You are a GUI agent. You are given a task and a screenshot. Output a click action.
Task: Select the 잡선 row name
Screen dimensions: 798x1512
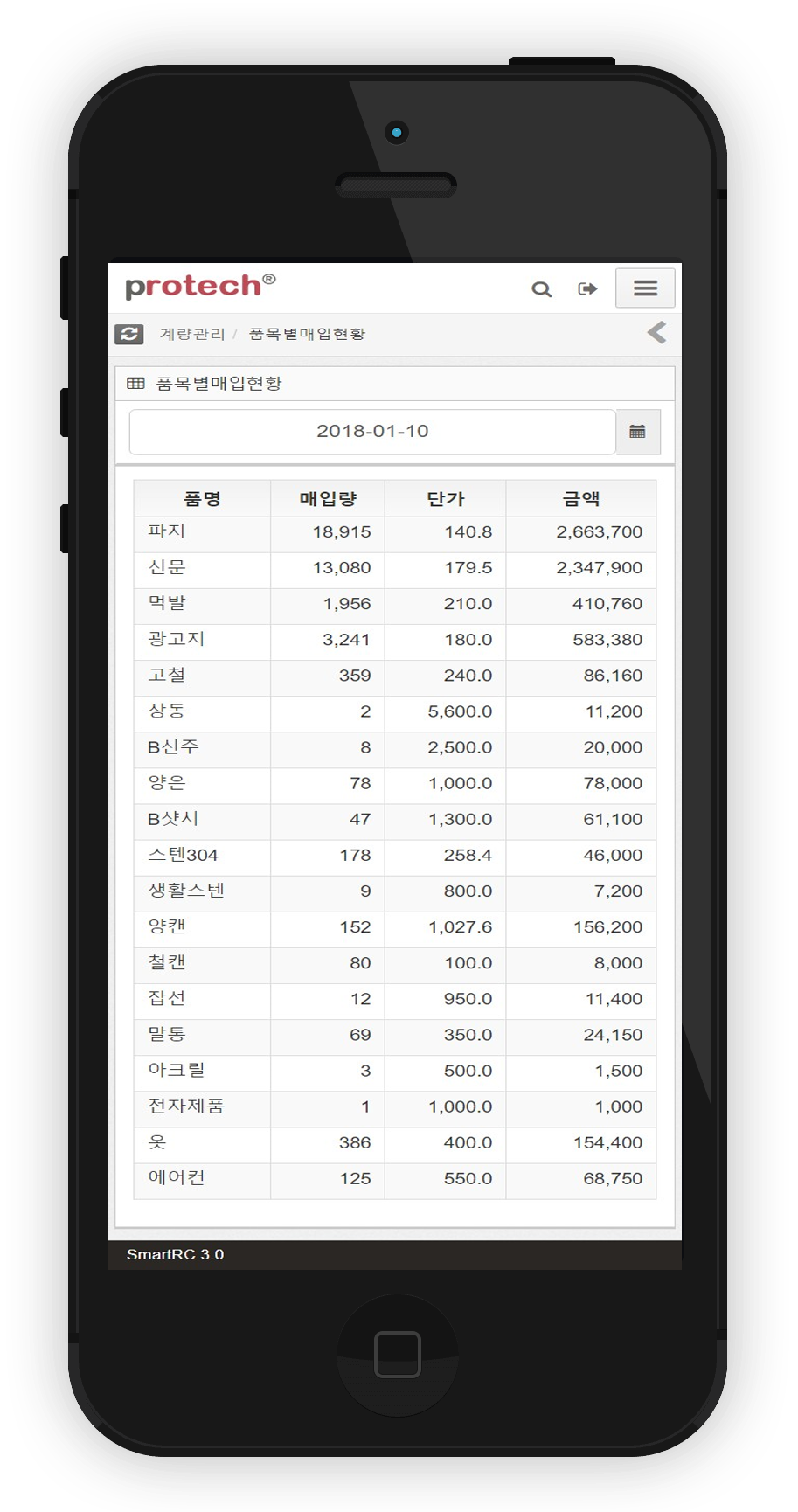[166, 998]
